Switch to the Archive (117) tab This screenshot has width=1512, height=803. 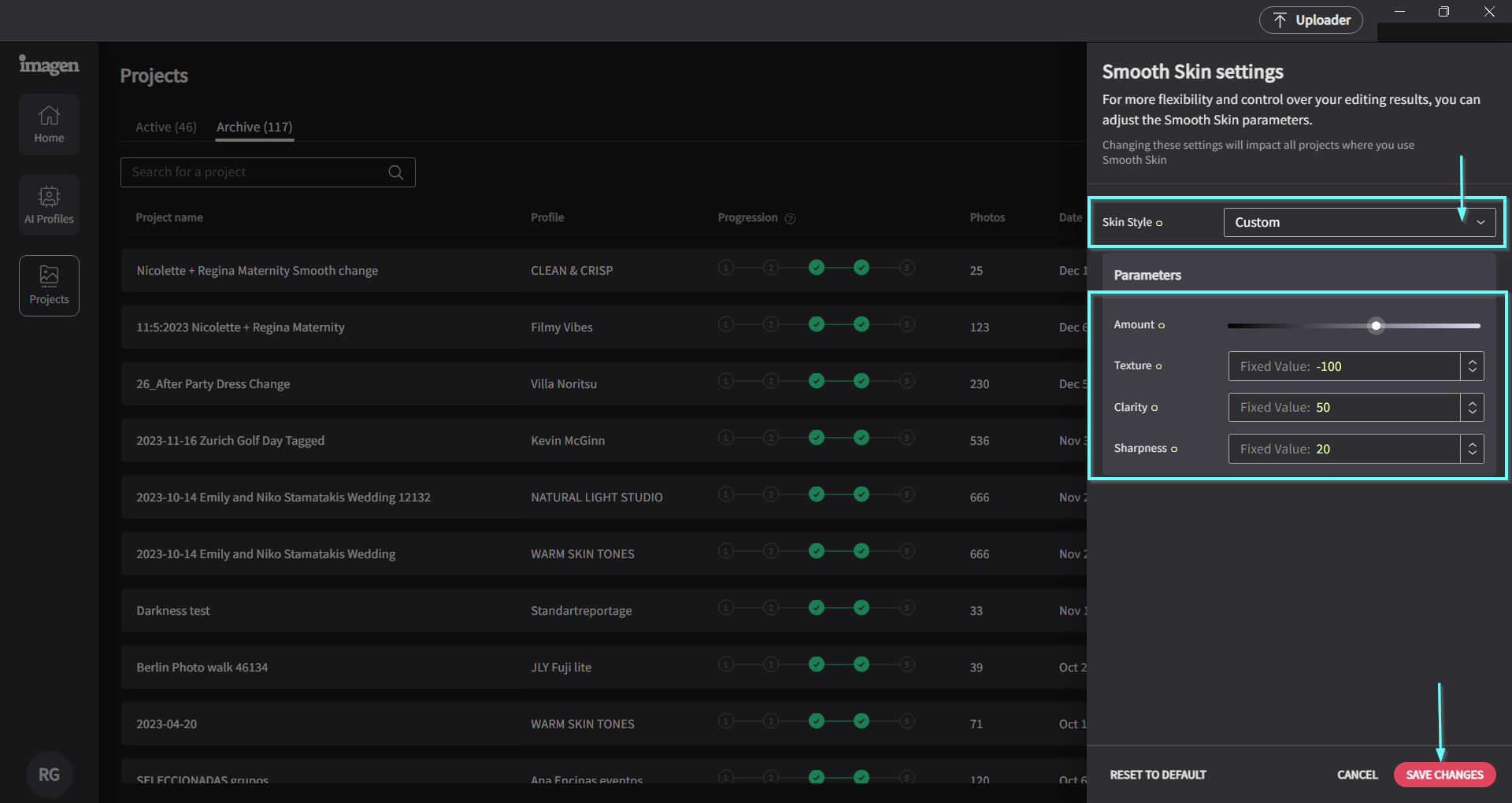[x=254, y=127]
